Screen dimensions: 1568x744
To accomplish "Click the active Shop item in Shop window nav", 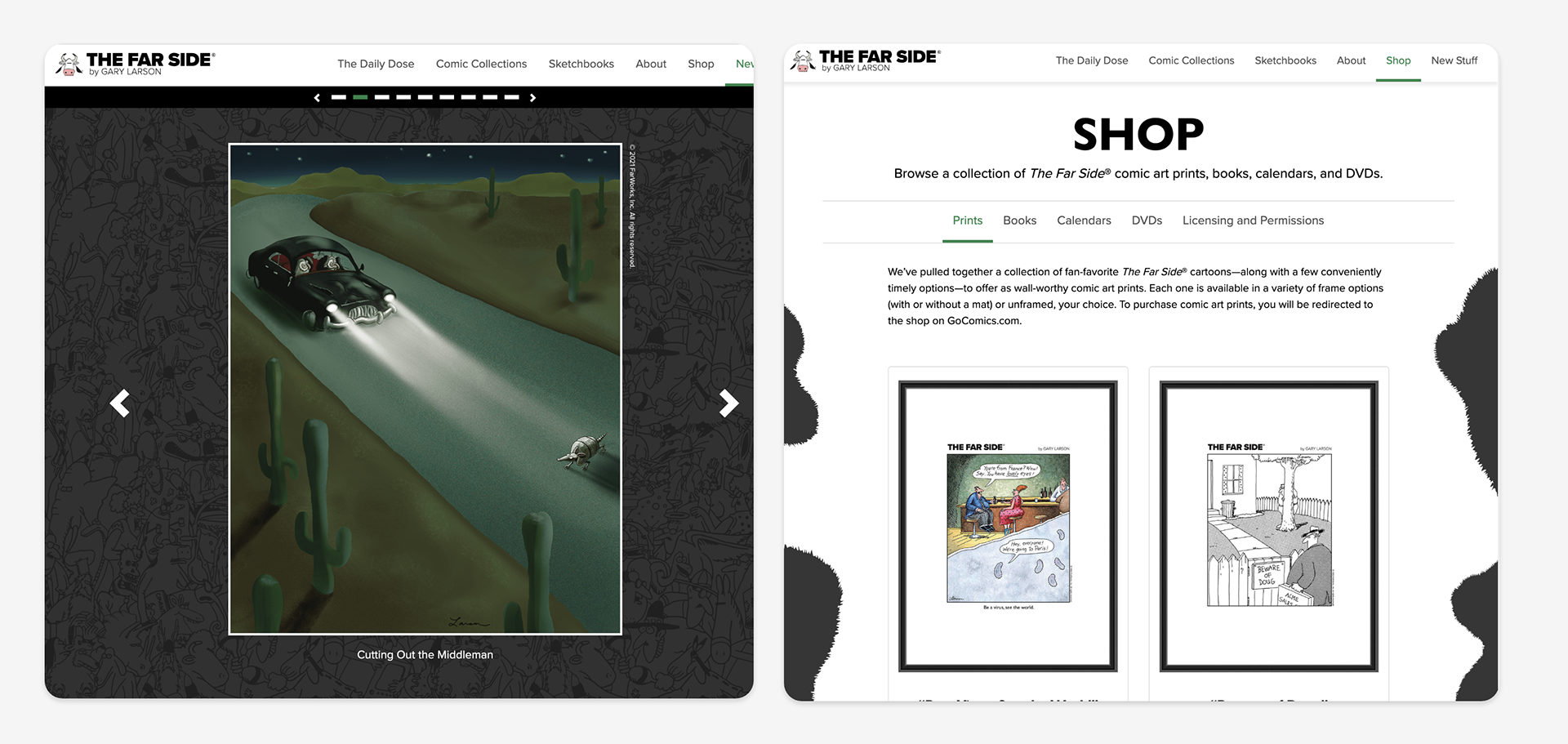I will (x=1398, y=60).
